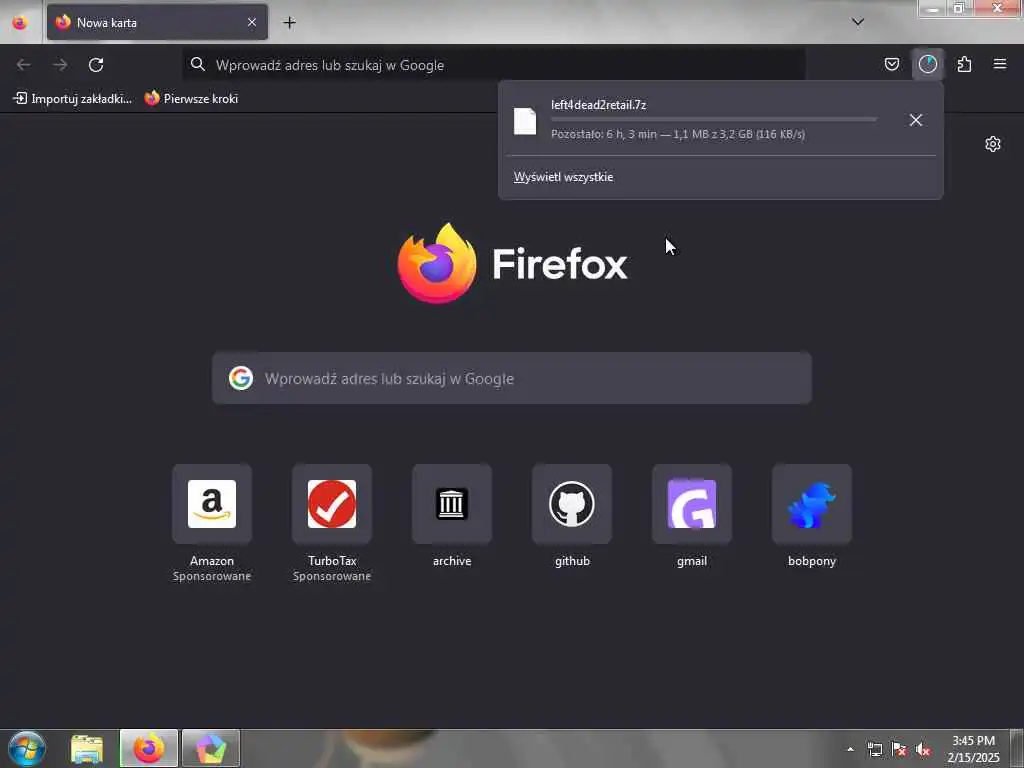The width and height of the screenshot is (1024, 768).
Task: Open Wyświetl wszystkie downloads
Action: pyautogui.click(x=564, y=177)
